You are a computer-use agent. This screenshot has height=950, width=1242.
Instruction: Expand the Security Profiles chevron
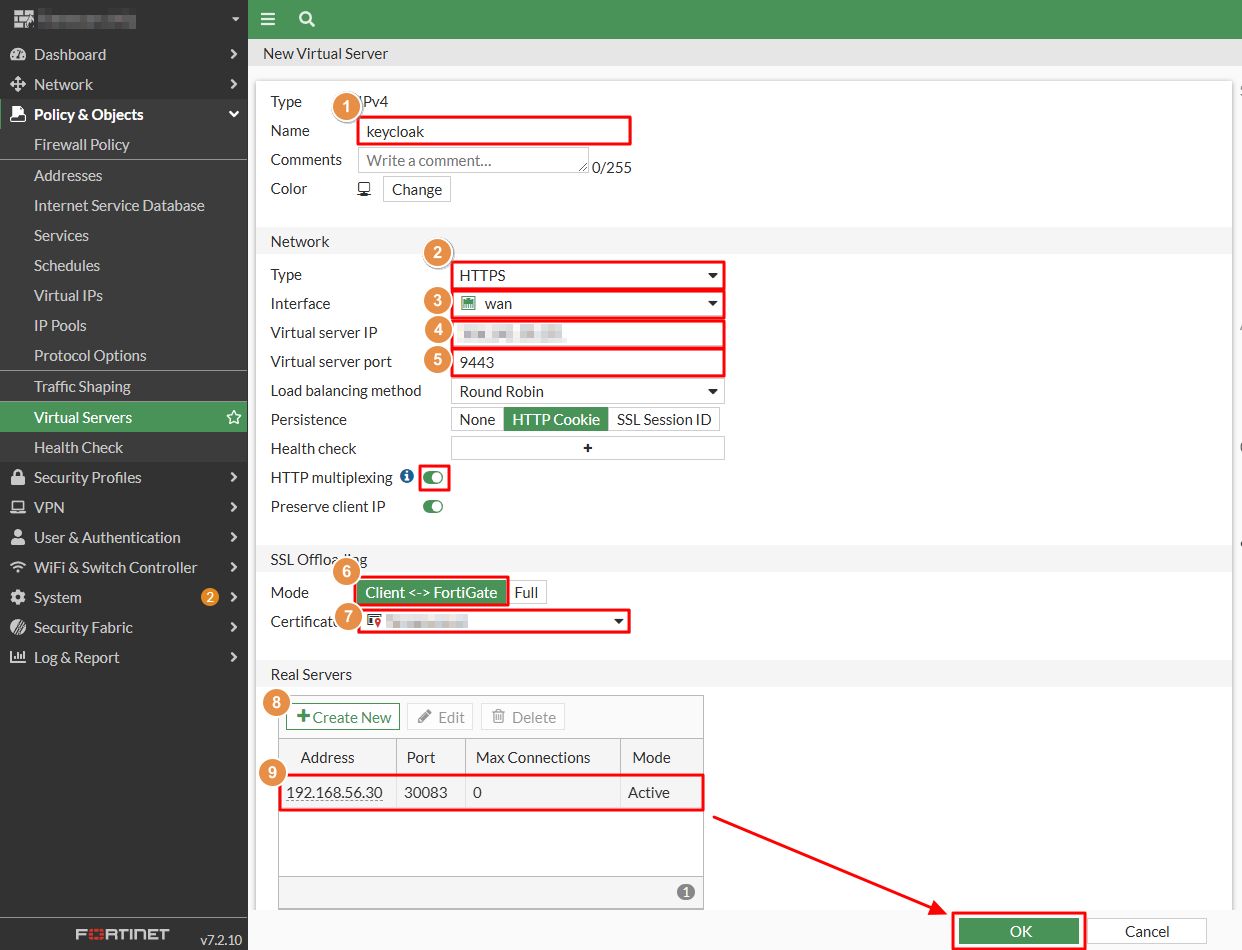click(233, 477)
